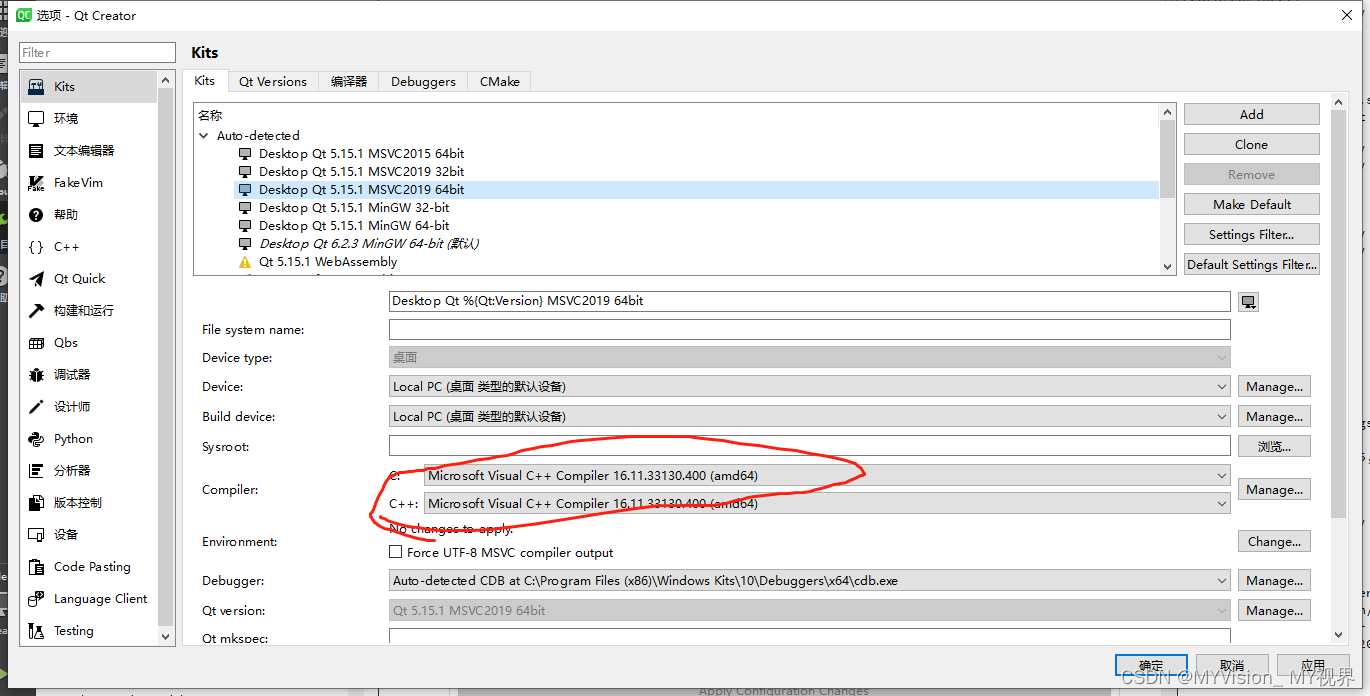The width and height of the screenshot is (1370, 696).
Task: Select kit Desktop Qt 5.15.1 MinGW 32-bit
Action: click(x=354, y=208)
